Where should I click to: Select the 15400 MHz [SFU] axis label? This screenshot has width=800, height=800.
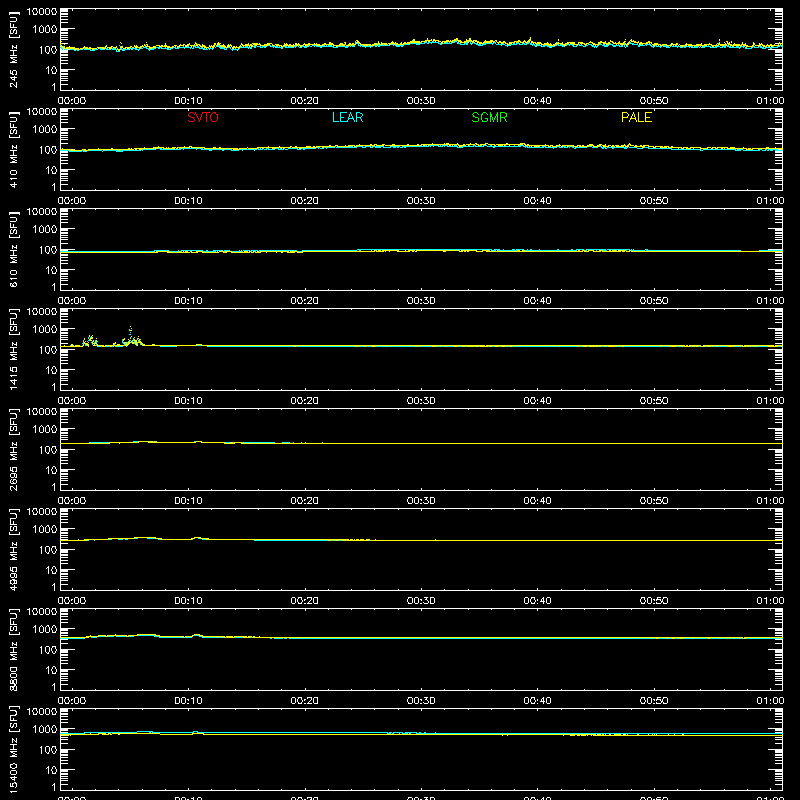click(14, 749)
